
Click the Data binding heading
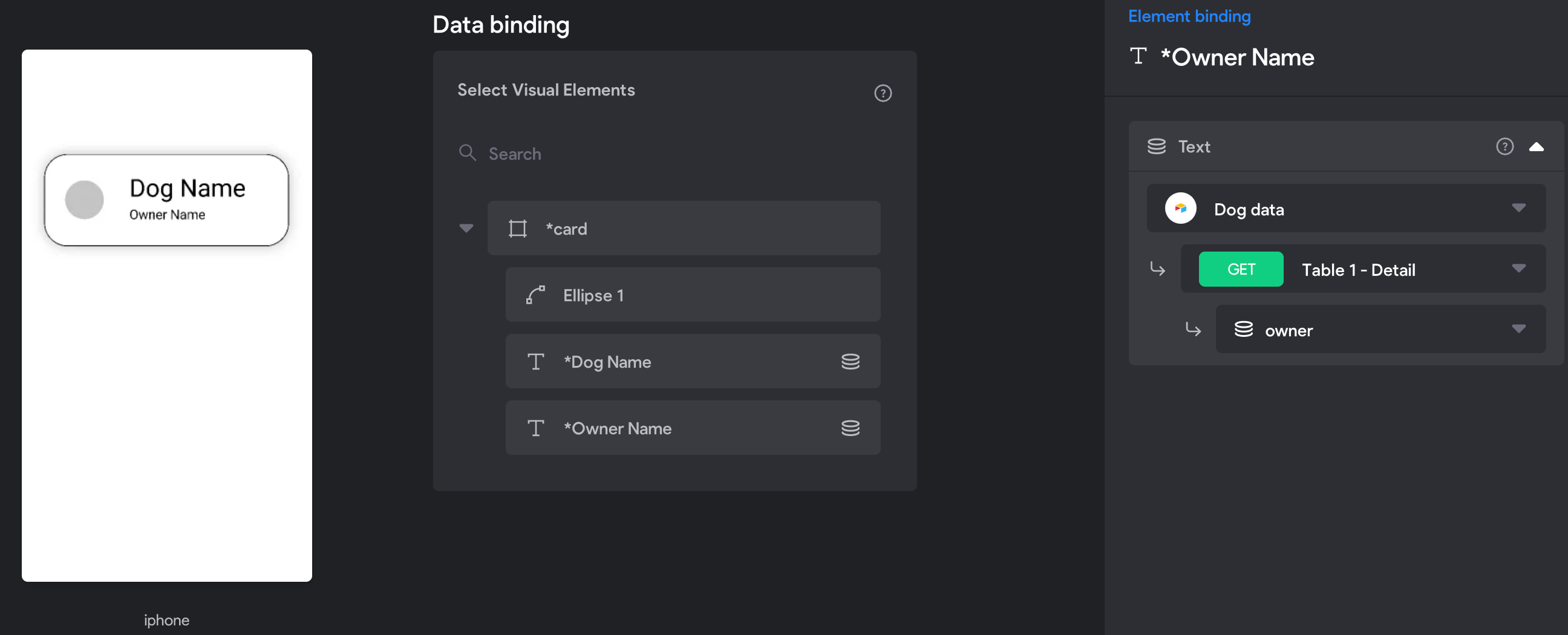point(500,25)
